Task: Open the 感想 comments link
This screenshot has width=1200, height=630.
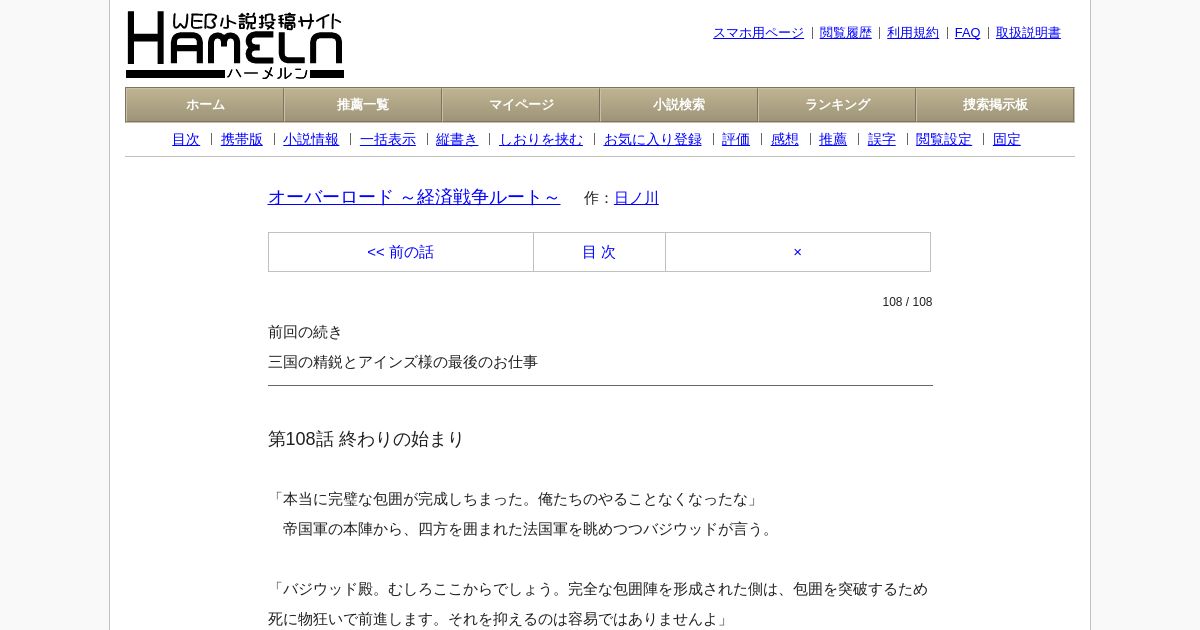Action: [785, 140]
